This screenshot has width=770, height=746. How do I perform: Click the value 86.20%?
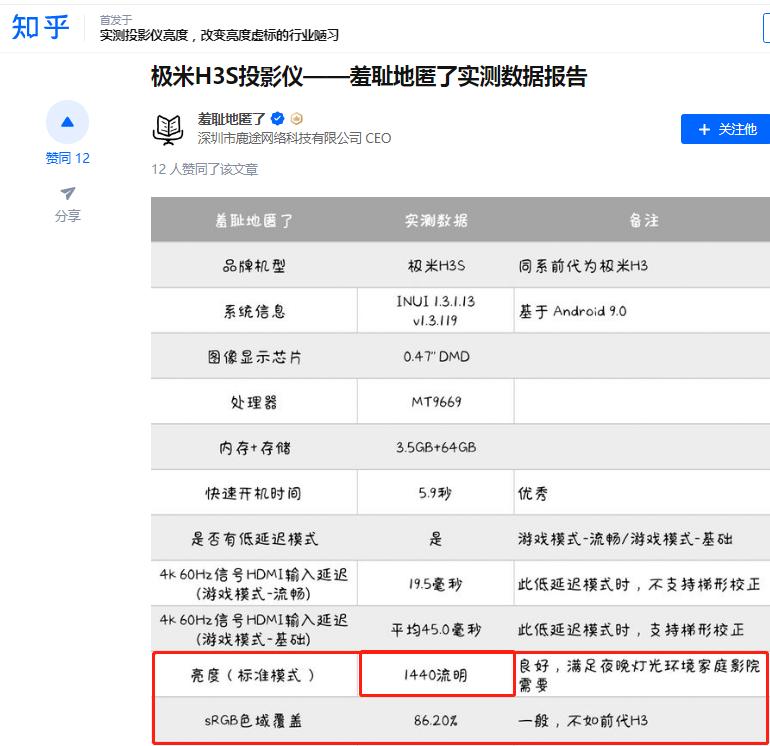(x=436, y=720)
